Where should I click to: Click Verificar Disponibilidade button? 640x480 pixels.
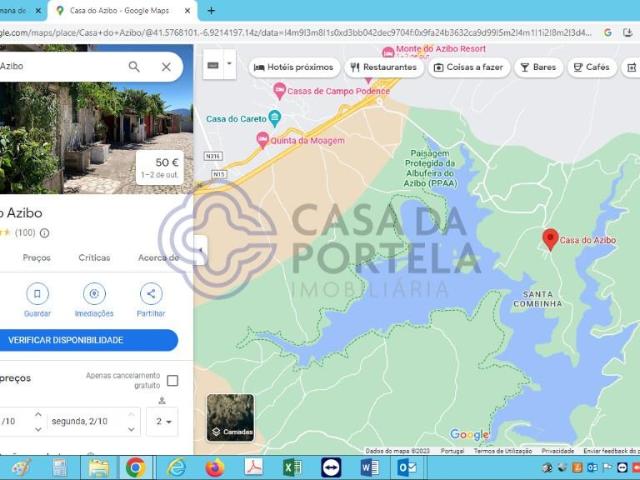[89, 340]
